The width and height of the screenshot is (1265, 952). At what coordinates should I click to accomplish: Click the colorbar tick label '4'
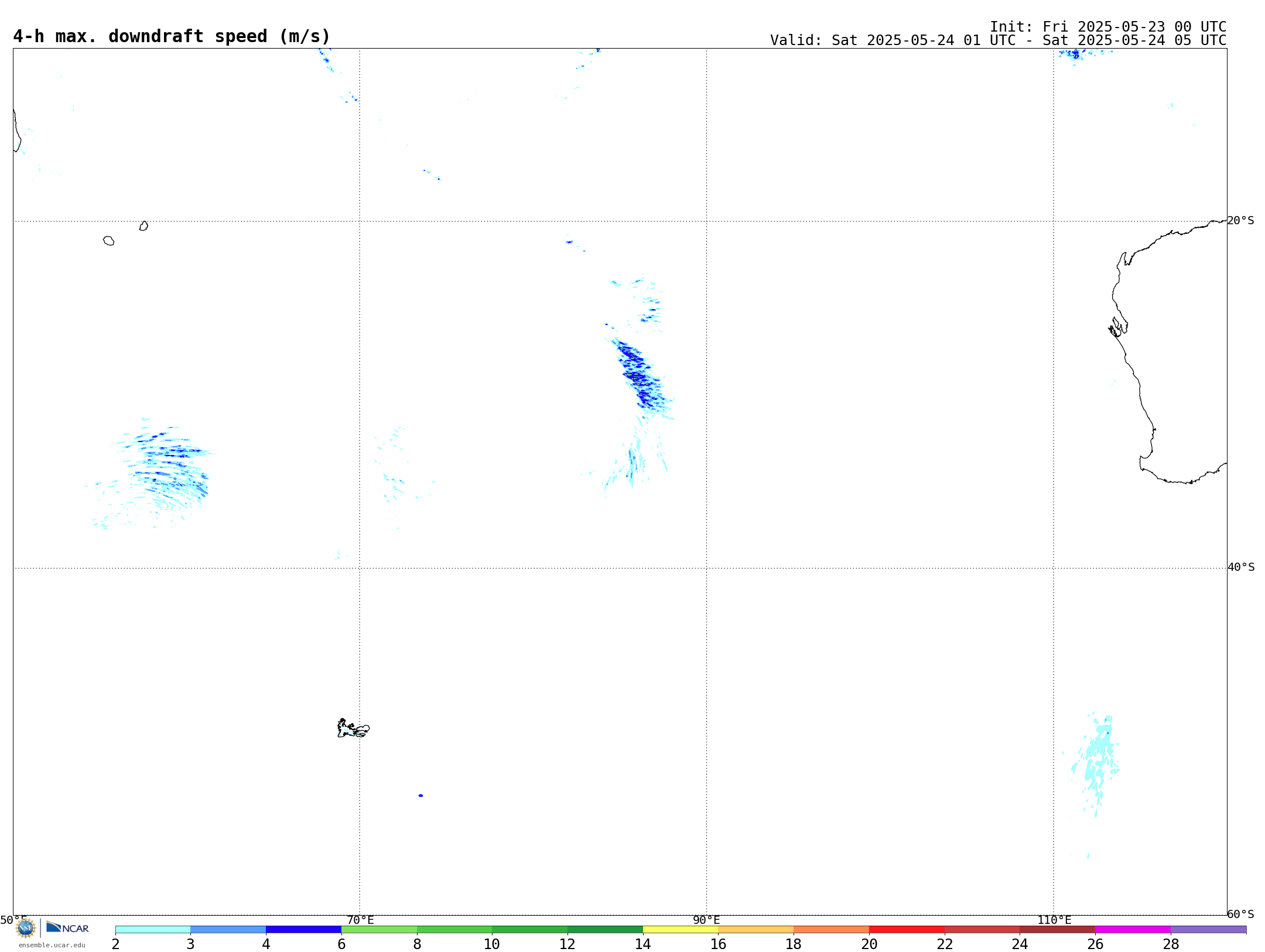click(x=266, y=944)
